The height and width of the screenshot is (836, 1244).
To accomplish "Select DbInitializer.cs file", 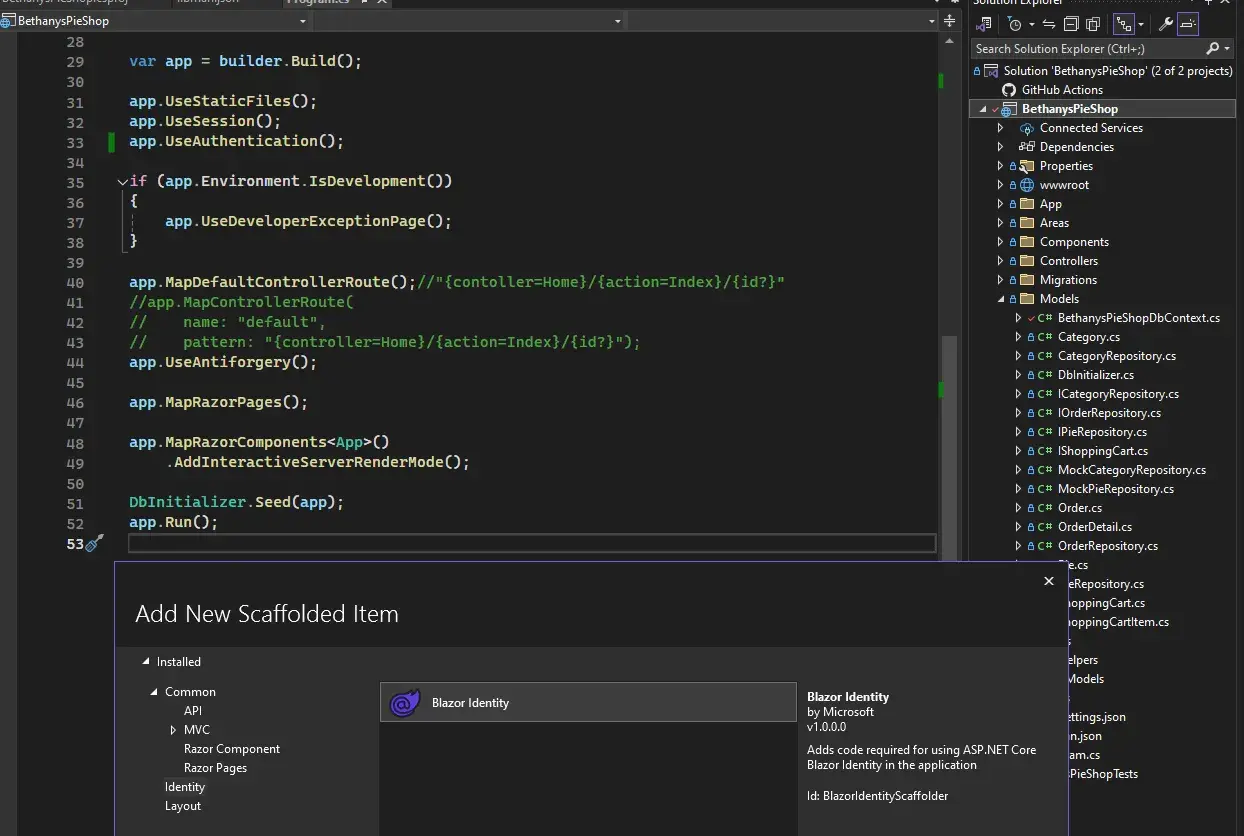I will (1096, 375).
